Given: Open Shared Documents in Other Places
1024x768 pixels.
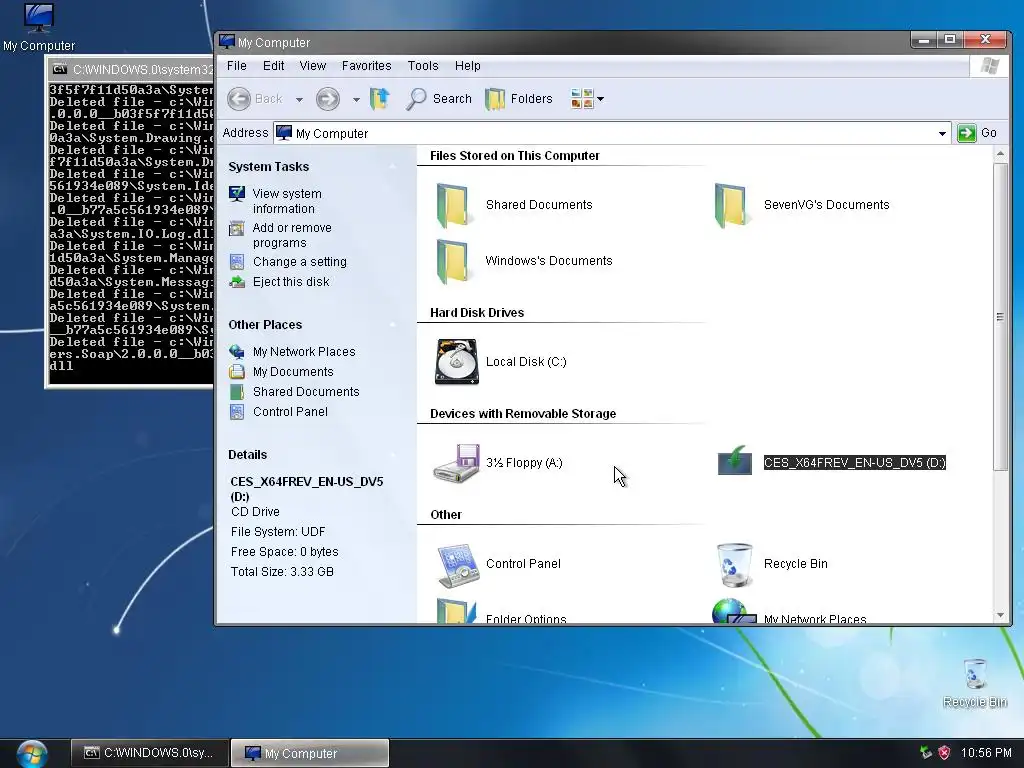Looking at the screenshot, I should [x=306, y=392].
